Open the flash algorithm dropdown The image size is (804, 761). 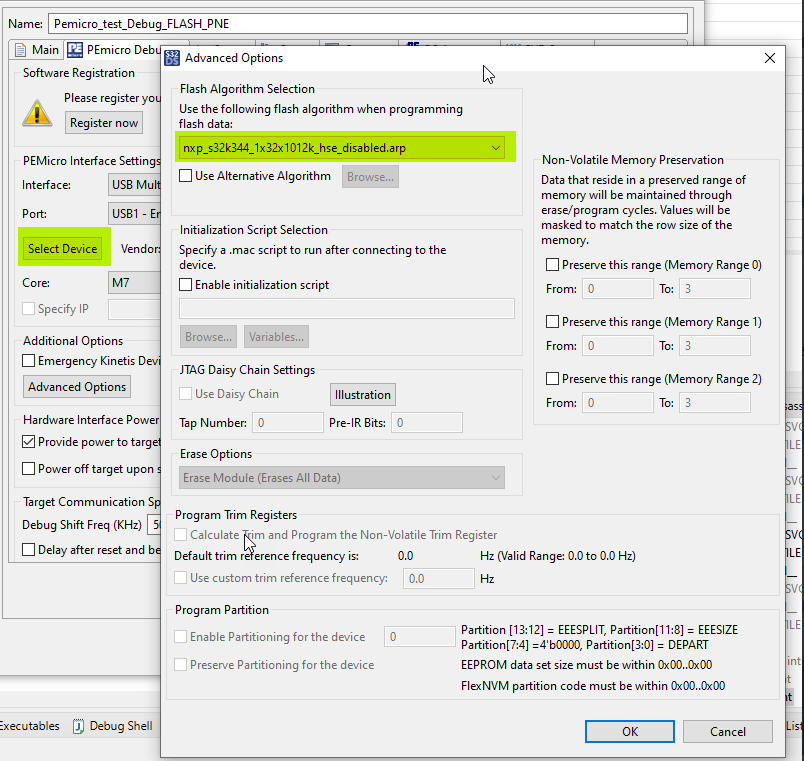495,146
